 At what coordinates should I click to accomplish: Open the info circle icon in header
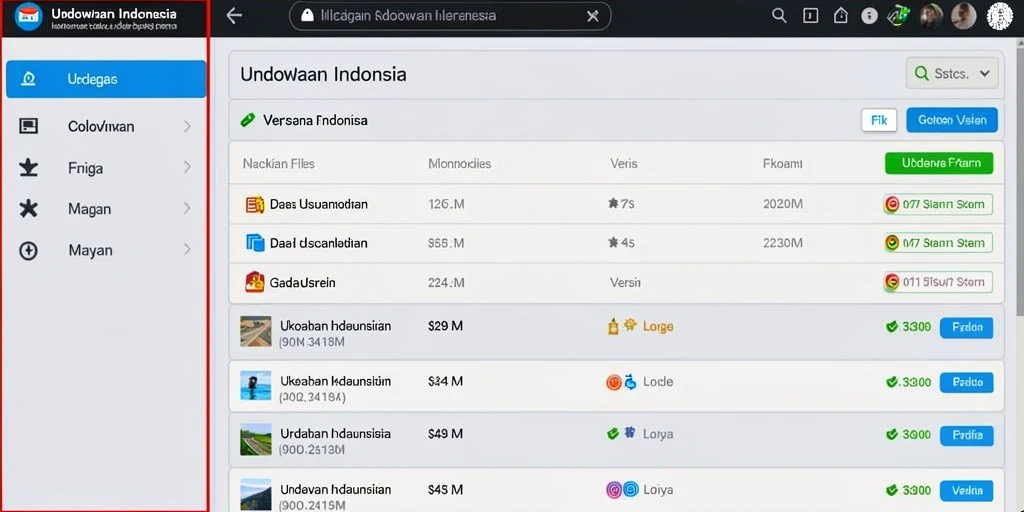pos(869,16)
